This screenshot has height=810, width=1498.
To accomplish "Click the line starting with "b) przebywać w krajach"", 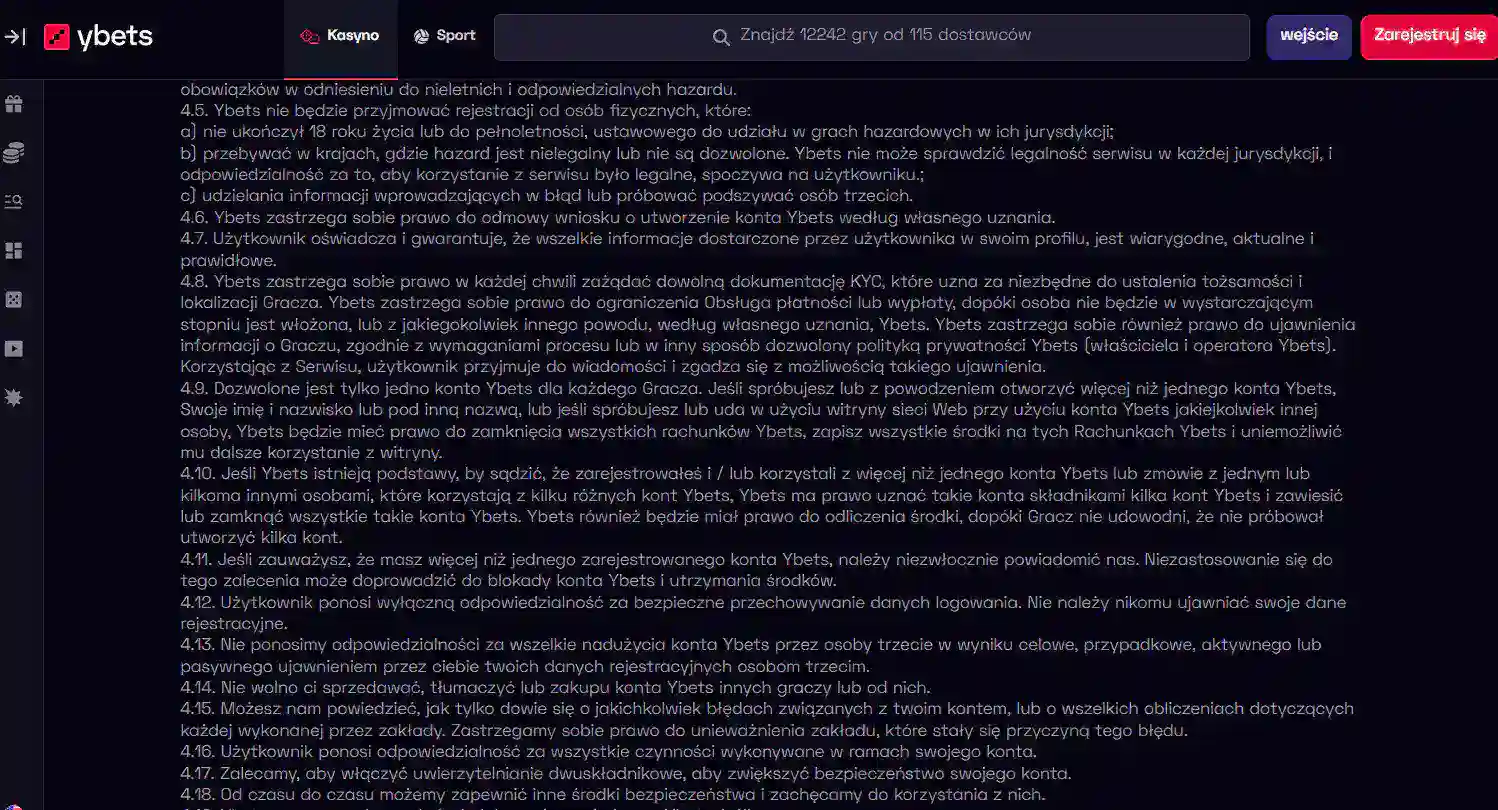I will pos(756,153).
